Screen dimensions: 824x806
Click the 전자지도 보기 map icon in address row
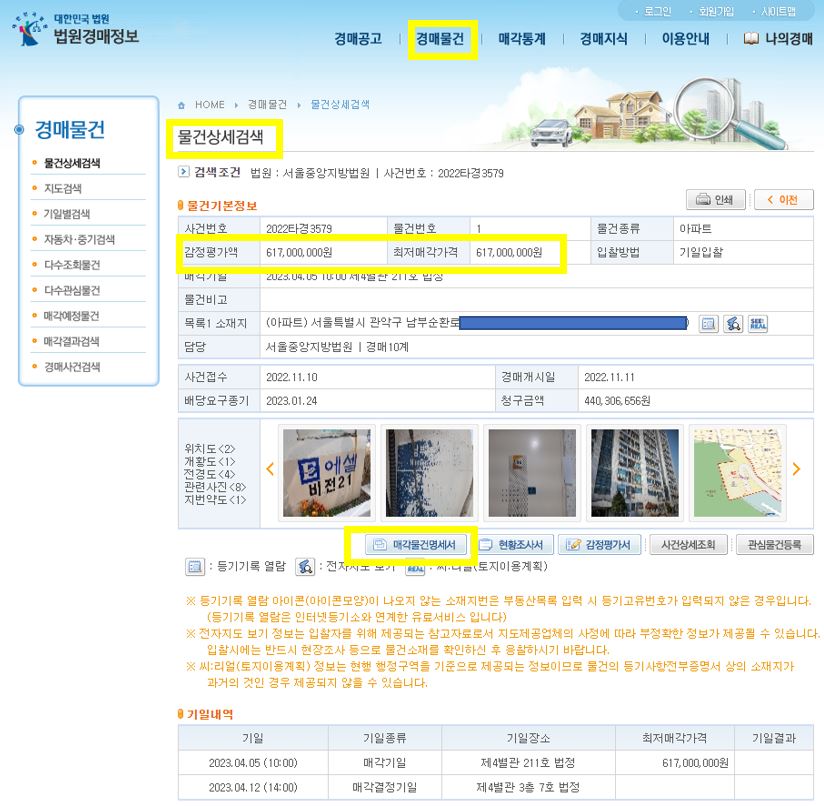(x=733, y=323)
